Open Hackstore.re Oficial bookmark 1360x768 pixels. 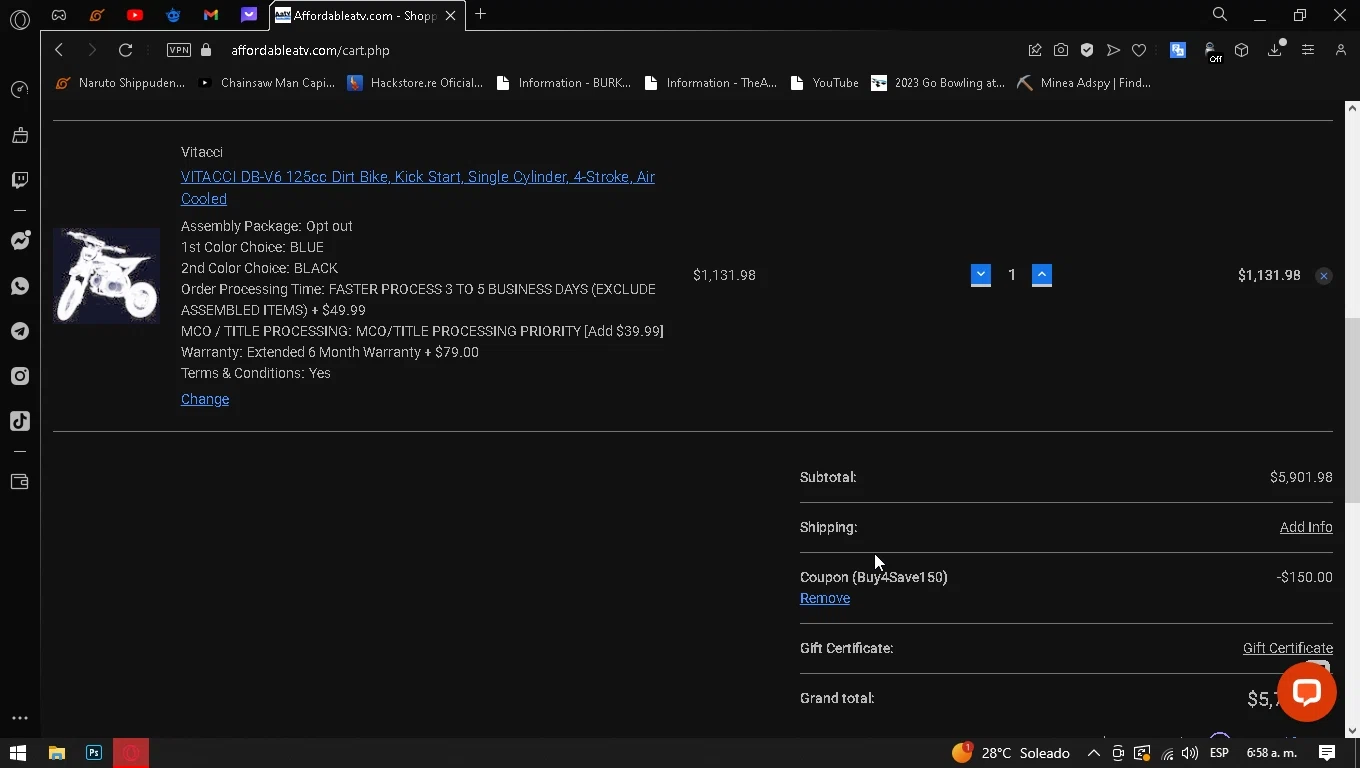(415, 83)
